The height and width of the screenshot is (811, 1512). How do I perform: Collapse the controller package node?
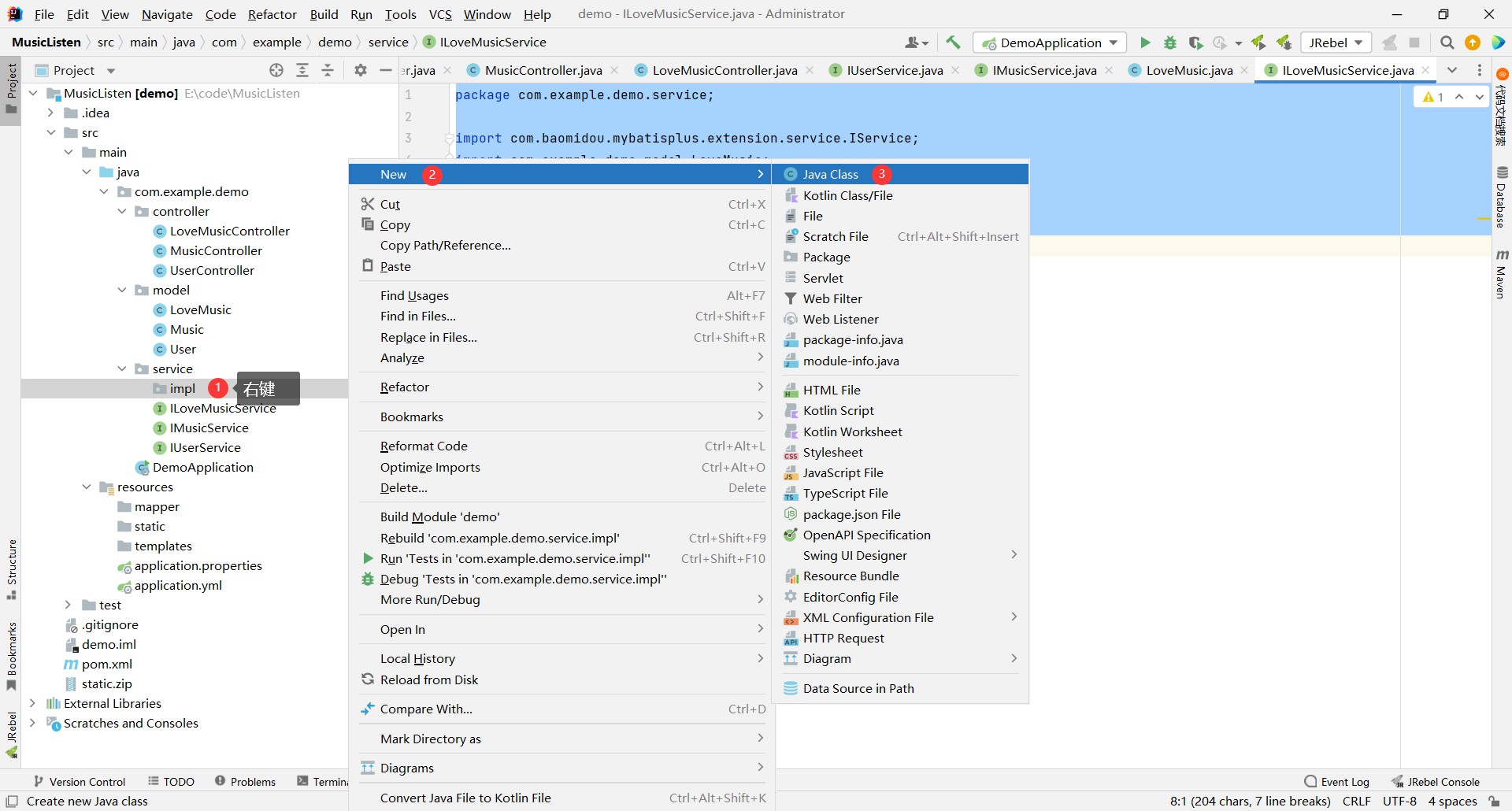(x=122, y=211)
